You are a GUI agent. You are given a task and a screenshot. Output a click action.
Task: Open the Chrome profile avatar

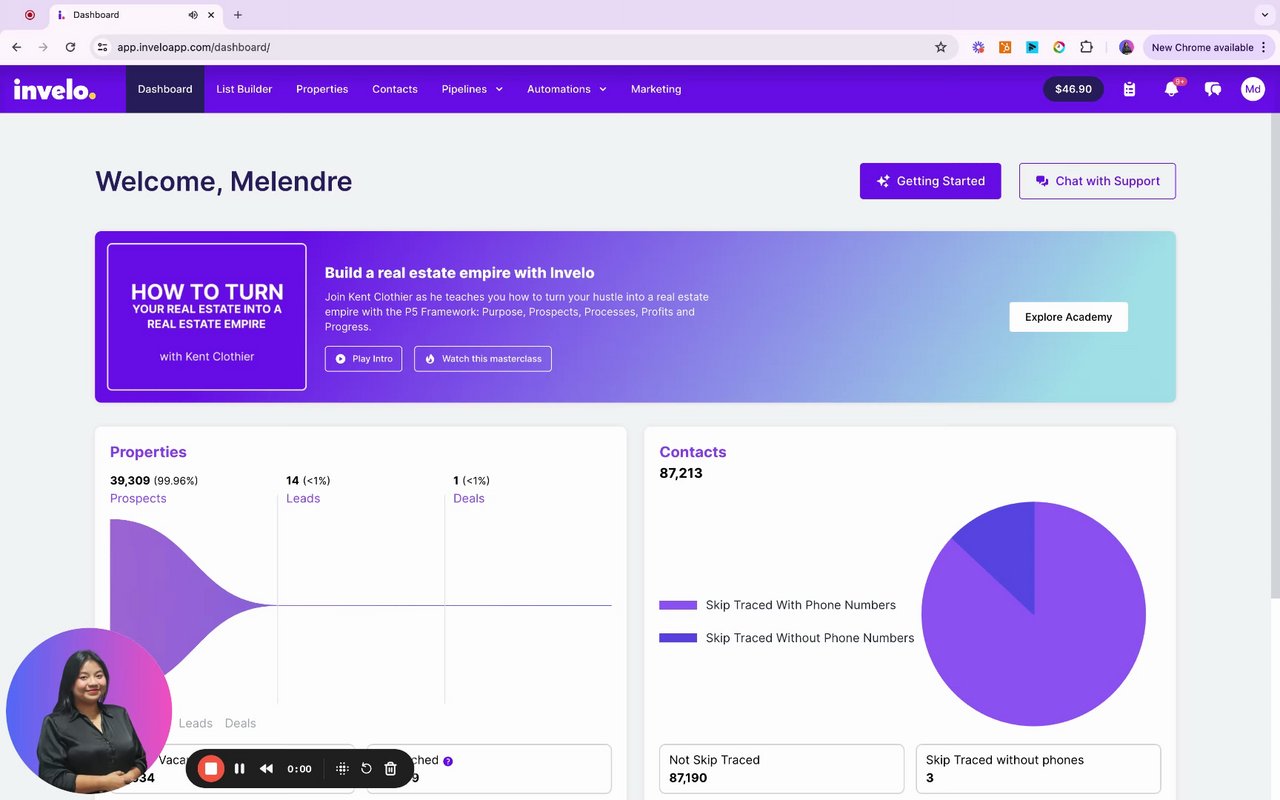point(1126,47)
